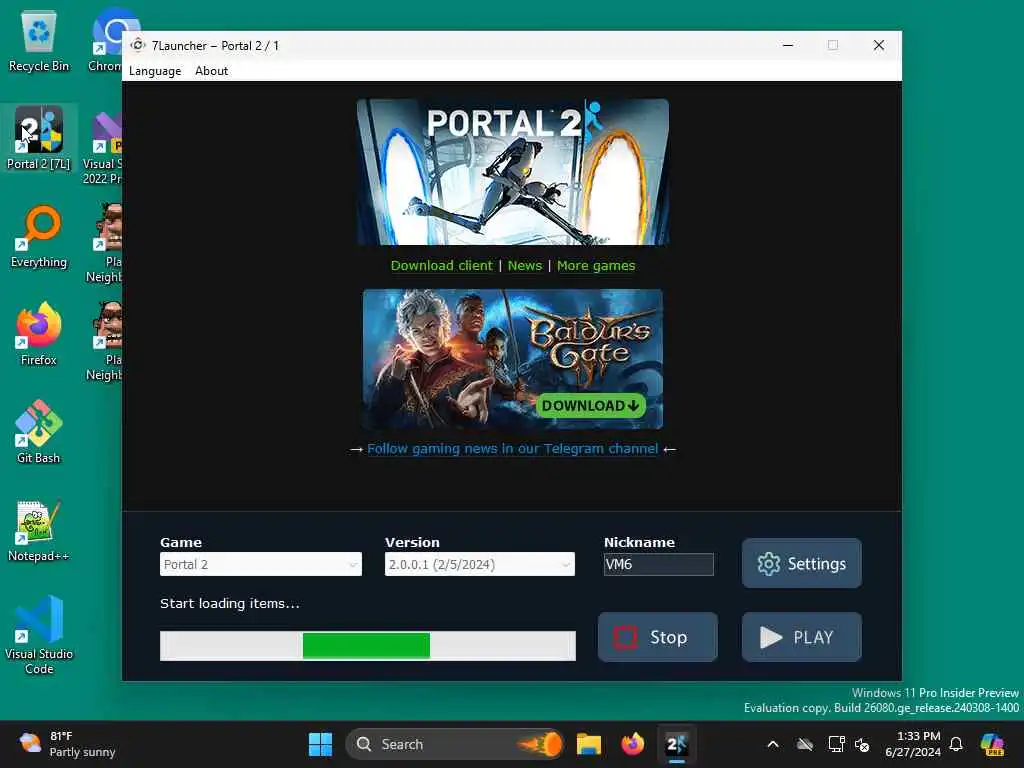Select the Visual Studio 2022 desktop shortcut
Image resolution: width=1024 pixels, height=768 pixels.
point(103,147)
